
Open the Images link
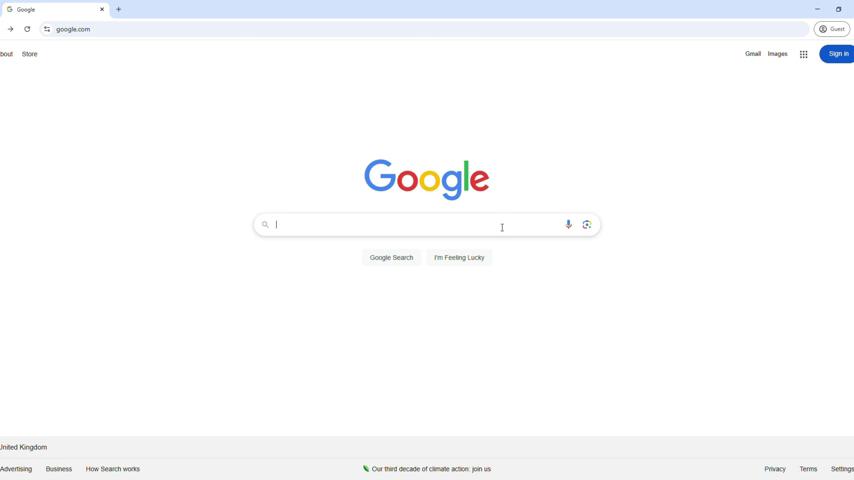point(777,54)
